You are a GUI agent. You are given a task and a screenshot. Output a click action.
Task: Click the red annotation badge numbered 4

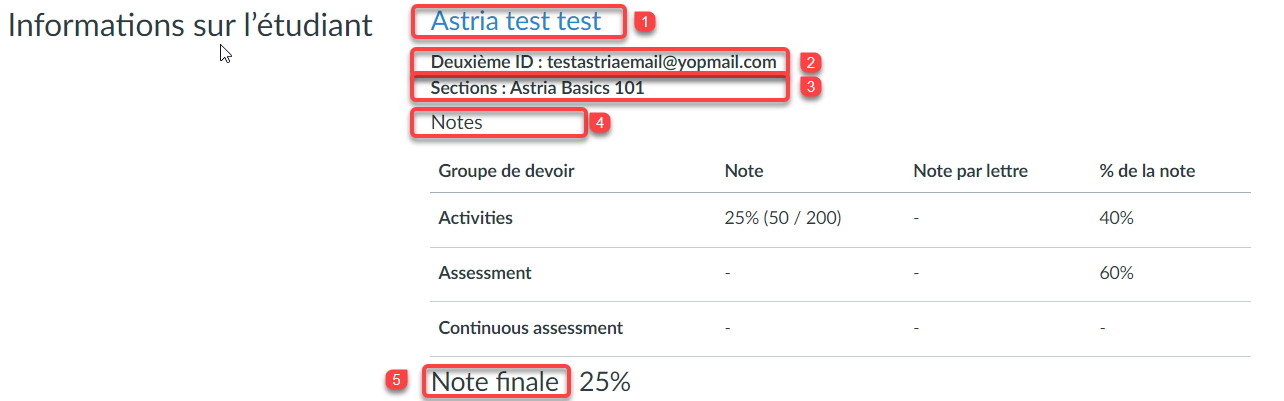[600, 123]
